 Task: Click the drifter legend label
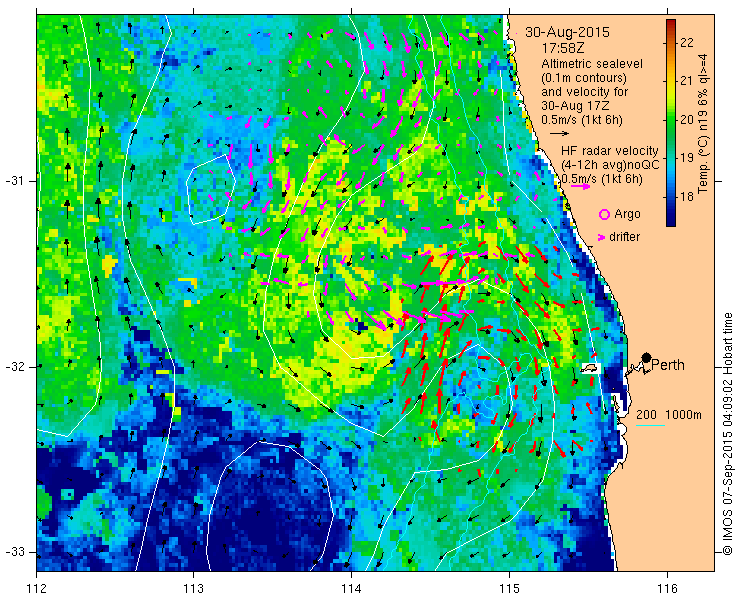point(624,237)
